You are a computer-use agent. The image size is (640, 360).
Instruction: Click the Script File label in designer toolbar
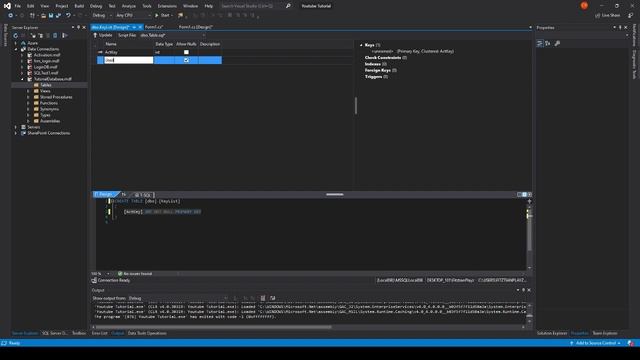(127, 35)
